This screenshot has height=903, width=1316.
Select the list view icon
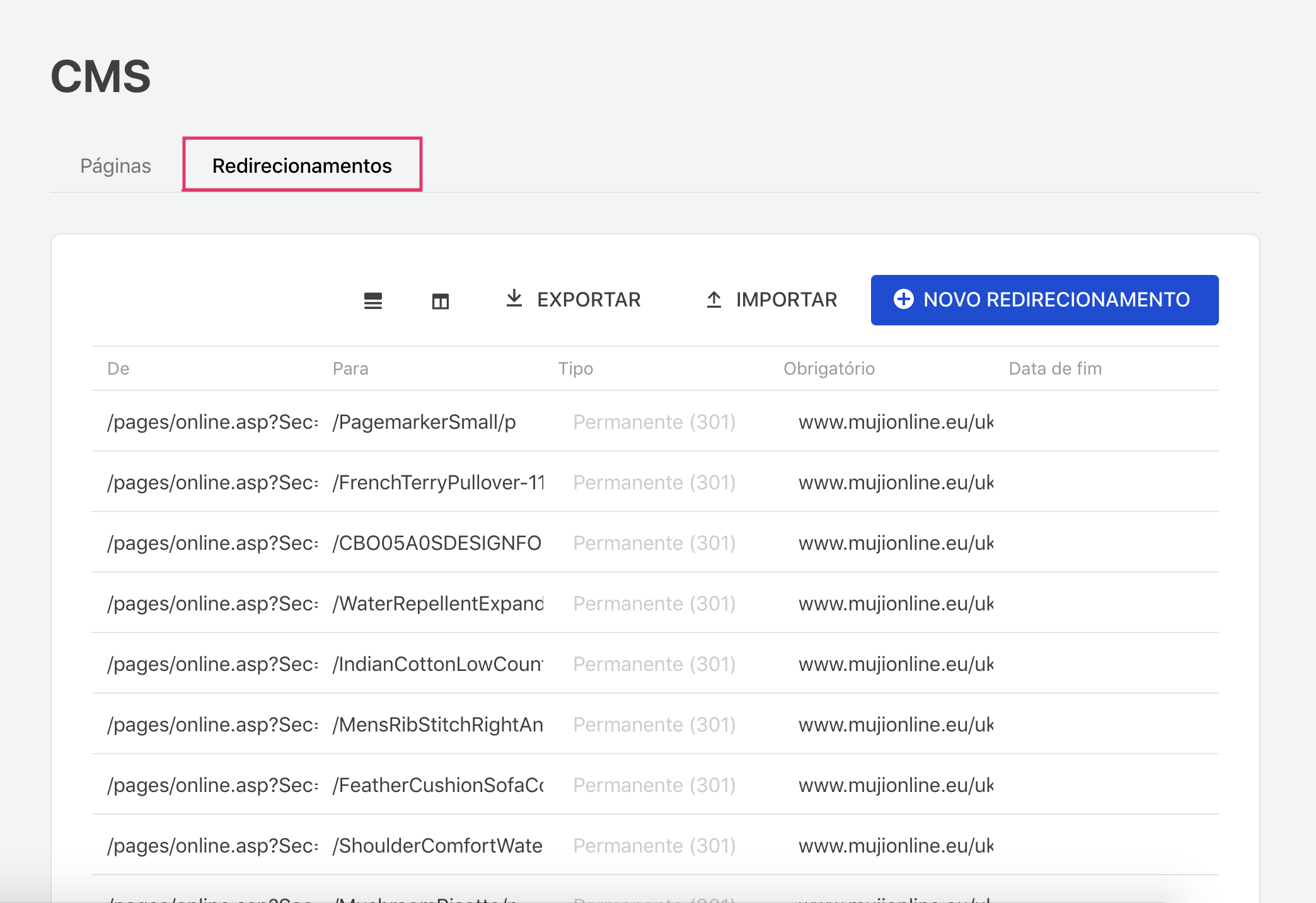point(373,301)
